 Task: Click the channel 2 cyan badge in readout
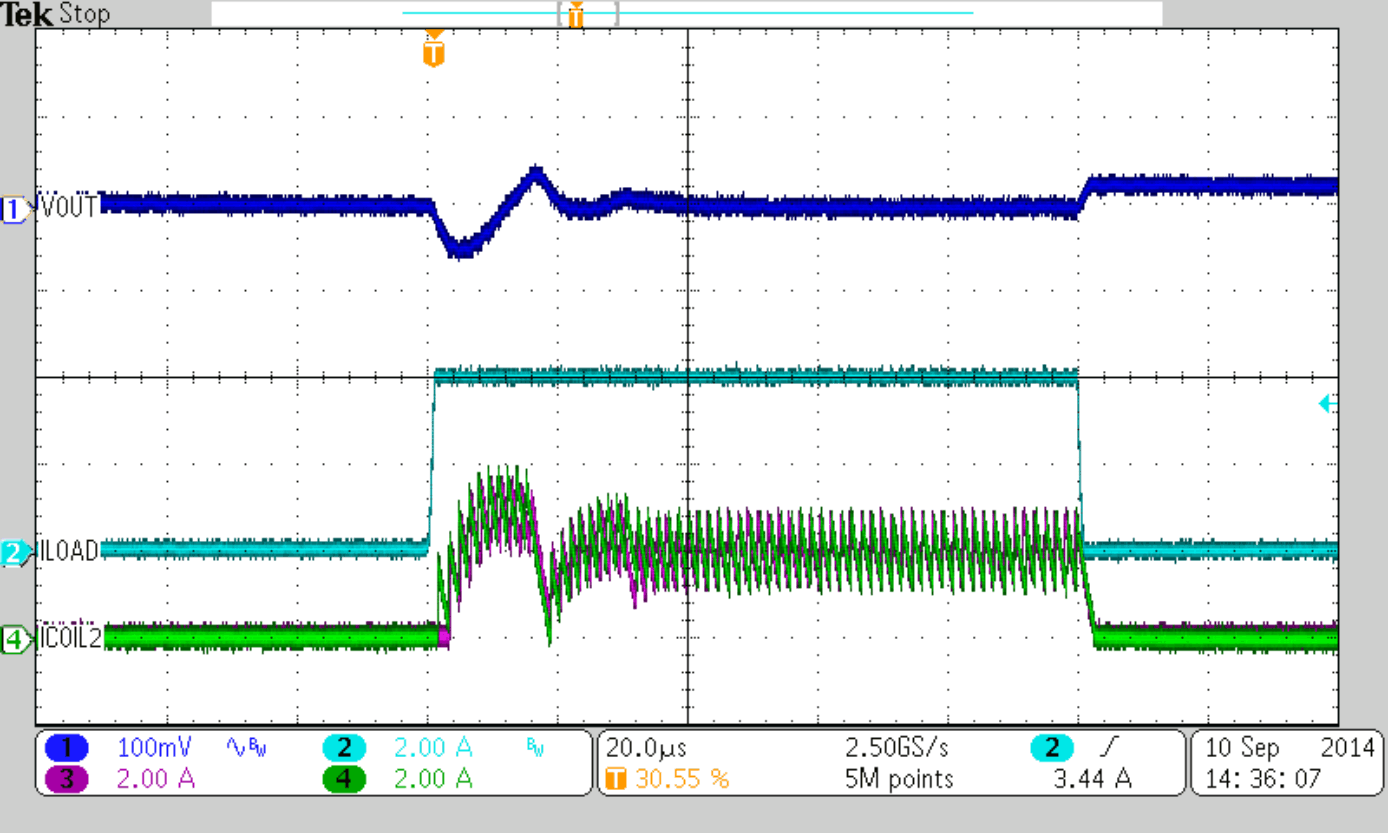(345, 747)
